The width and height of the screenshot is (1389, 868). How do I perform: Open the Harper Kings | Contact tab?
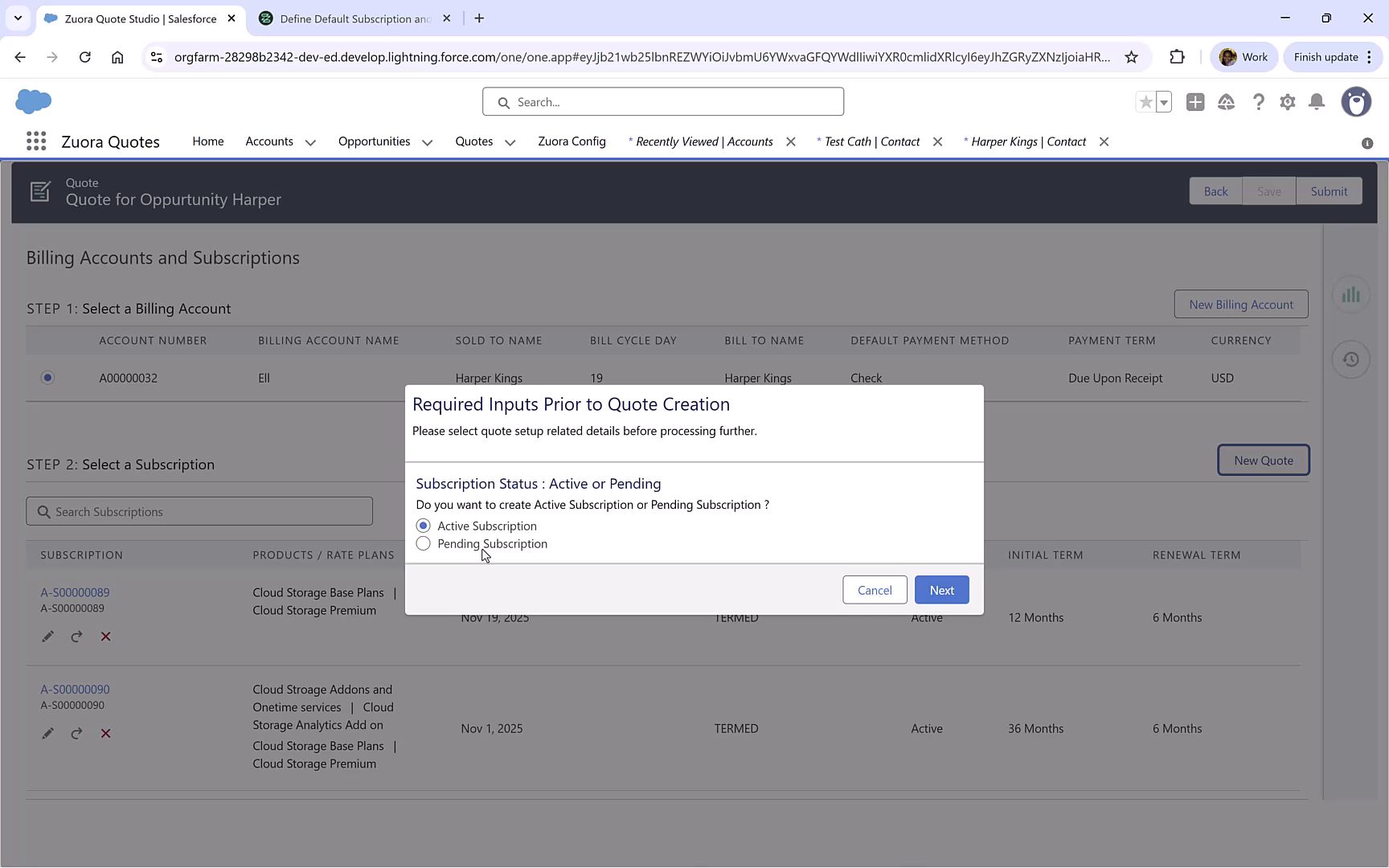click(1030, 141)
